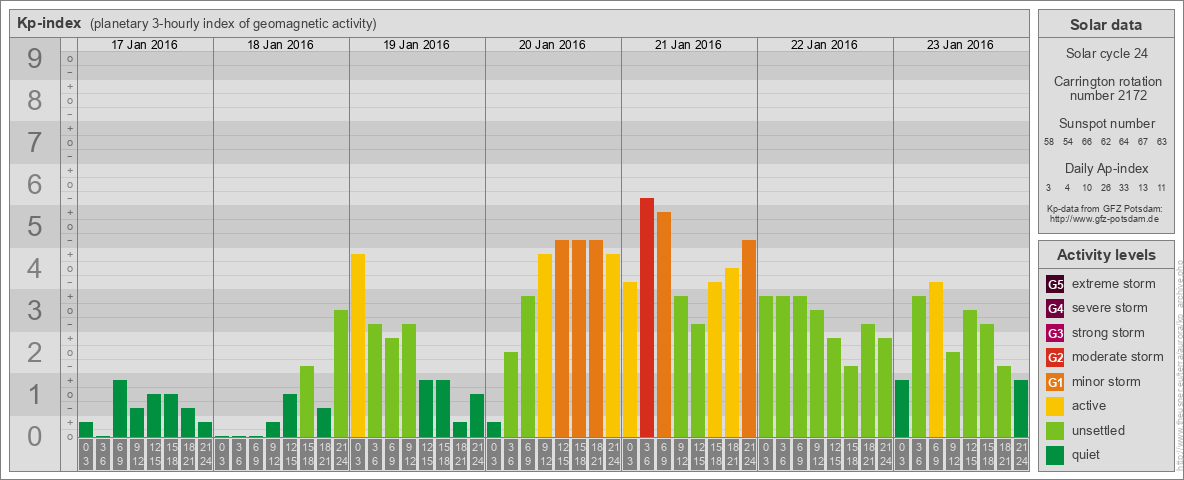Select the 18 Jan 2016 date header
1184x480 pixels.
(x=280, y=45)
